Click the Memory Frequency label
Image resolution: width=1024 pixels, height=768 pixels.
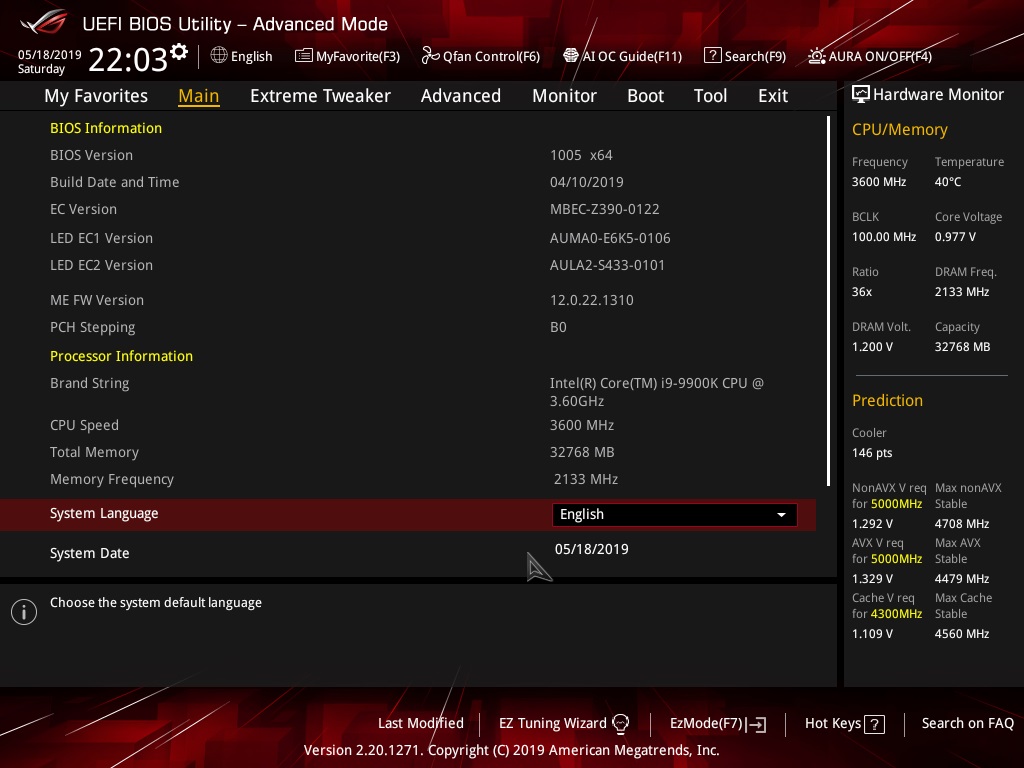pyautogui.click(x=112, y=479)
